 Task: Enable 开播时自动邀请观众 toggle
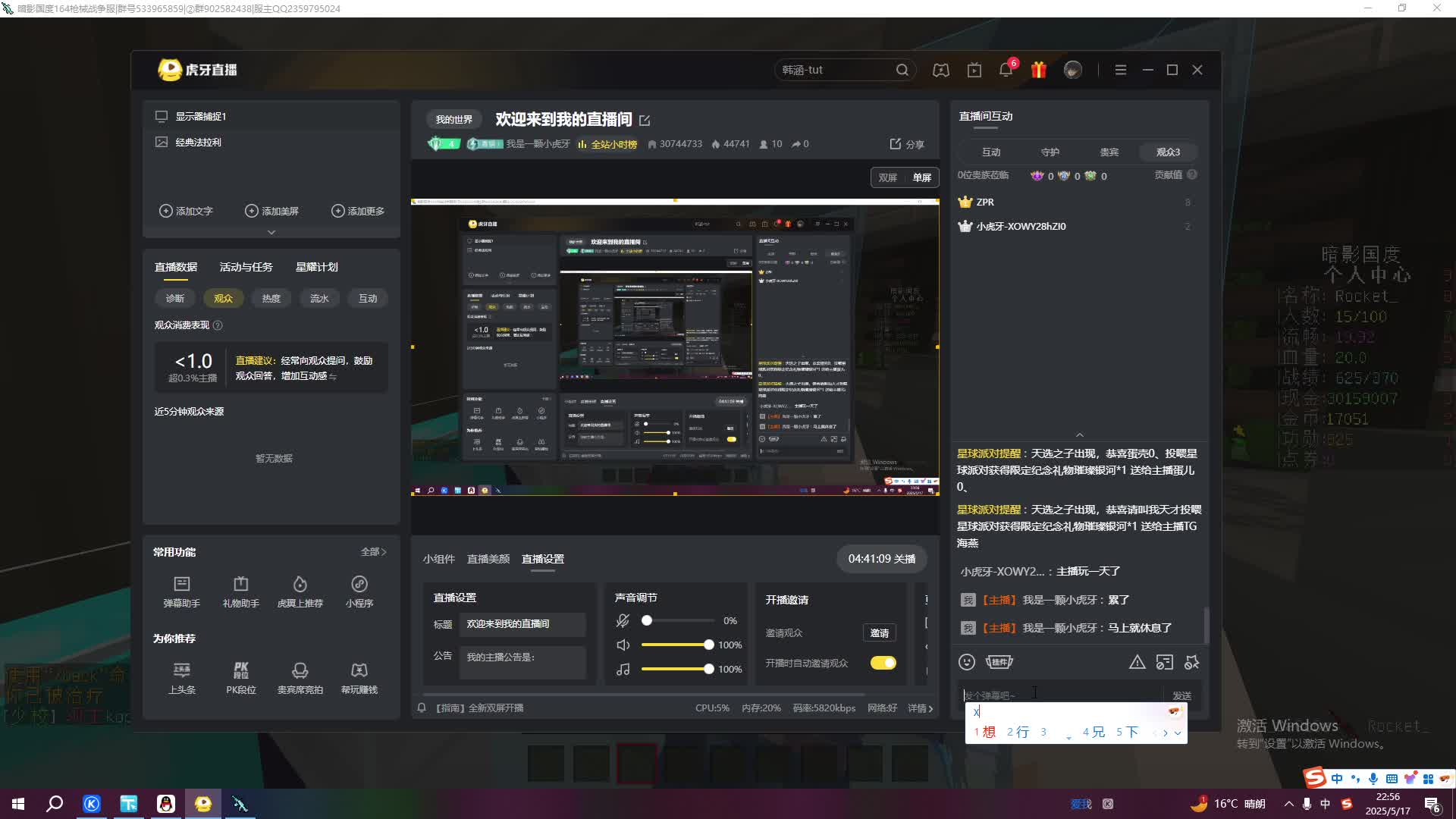882,662
